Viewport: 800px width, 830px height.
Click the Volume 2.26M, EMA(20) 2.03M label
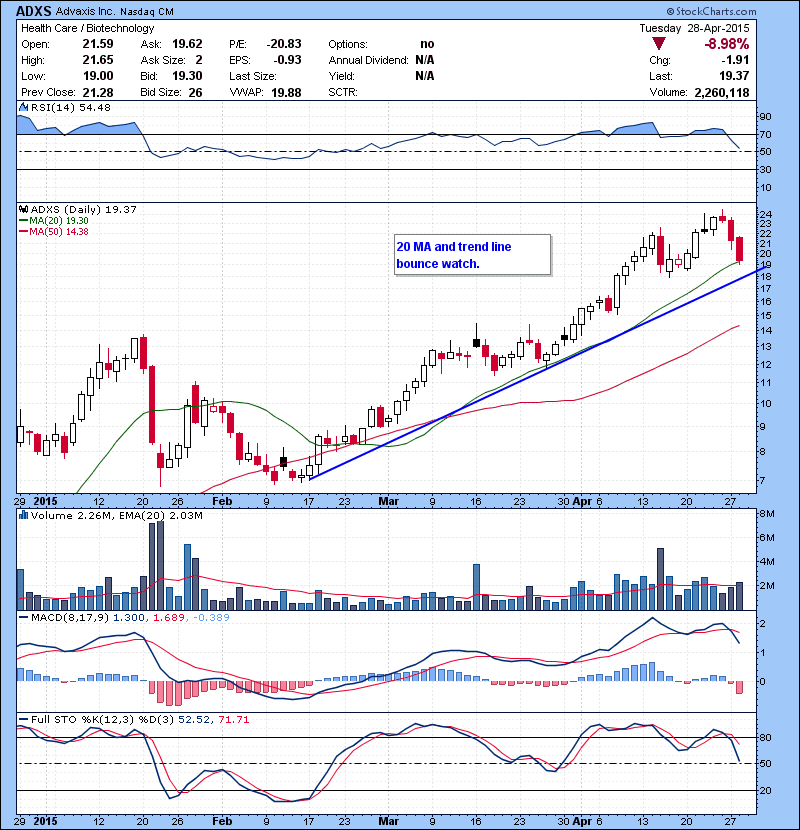(116, 515)
